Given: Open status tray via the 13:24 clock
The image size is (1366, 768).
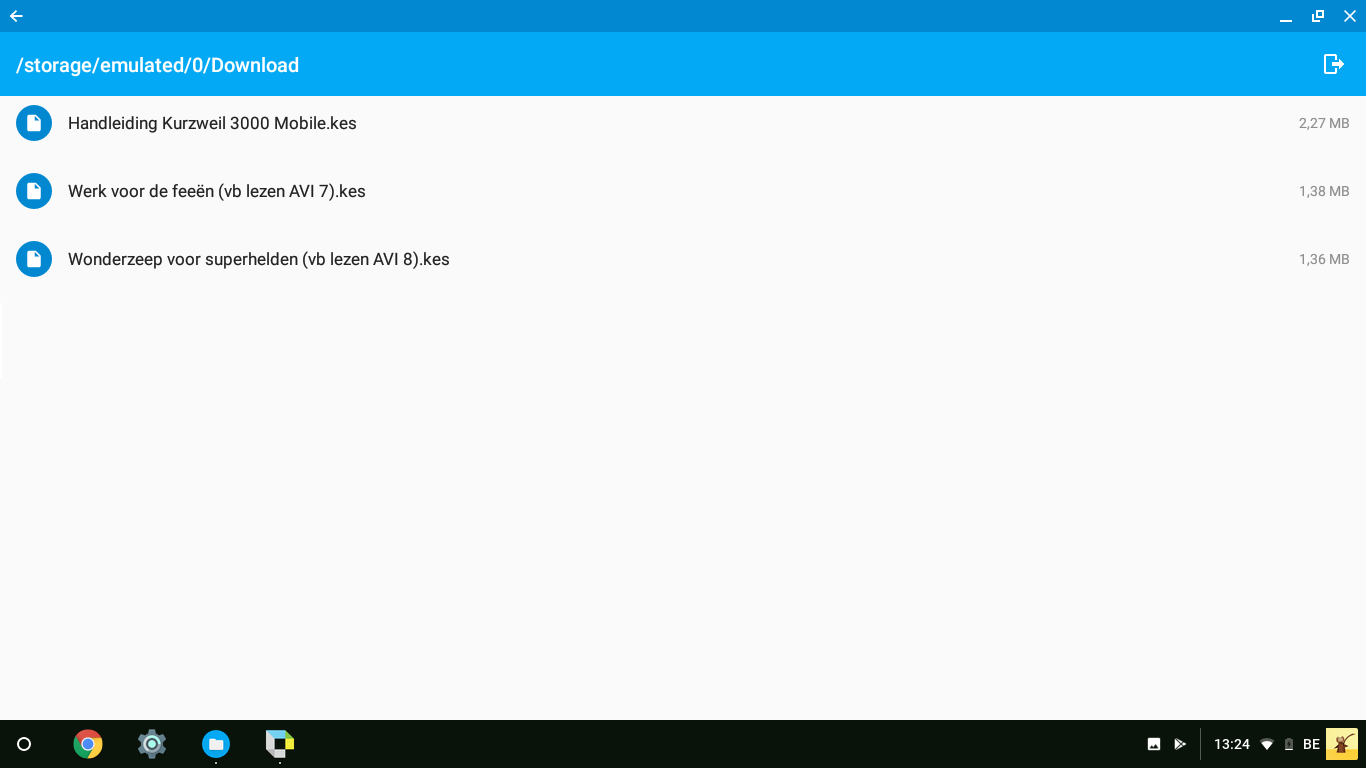Looking at the screenshot, I should pos(1232,744).
